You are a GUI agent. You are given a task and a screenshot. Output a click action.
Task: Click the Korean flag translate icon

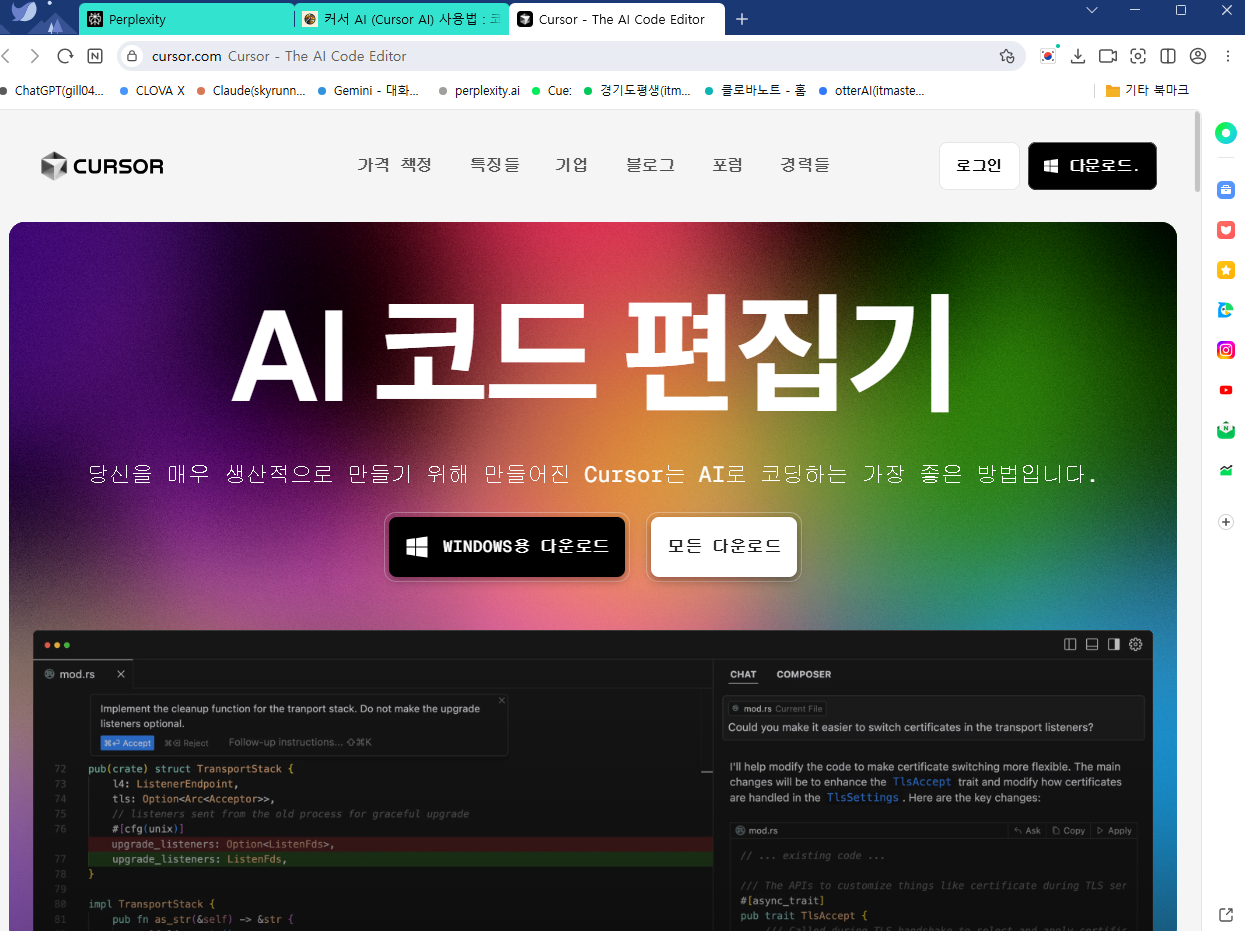[x=1048, y=56]
